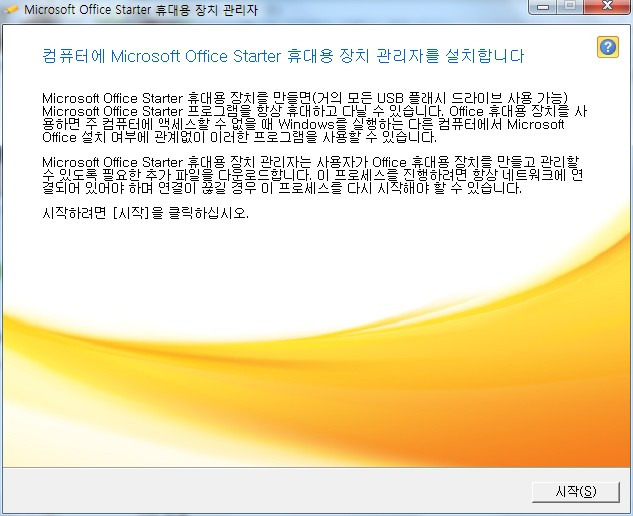633x516 pixels.
Task: Click the 시작(S) start button
Action: [x=576, y=492]
